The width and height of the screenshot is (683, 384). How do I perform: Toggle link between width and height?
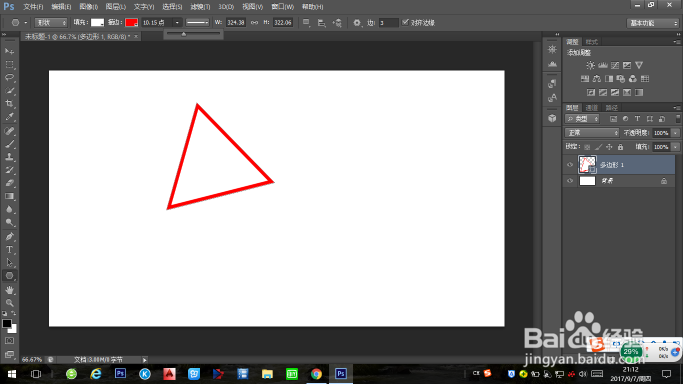(x=254, y=23)
